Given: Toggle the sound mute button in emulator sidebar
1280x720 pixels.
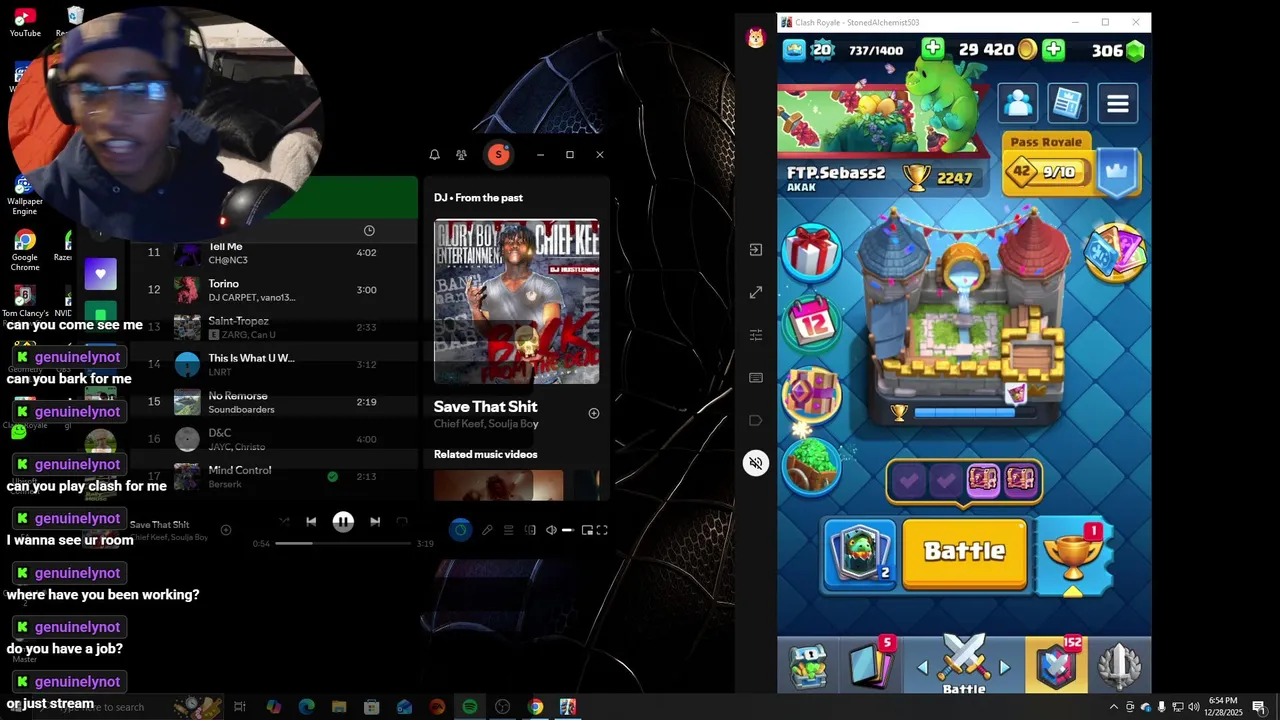Looking at the screenshot, I should click(x=756, y=463).
